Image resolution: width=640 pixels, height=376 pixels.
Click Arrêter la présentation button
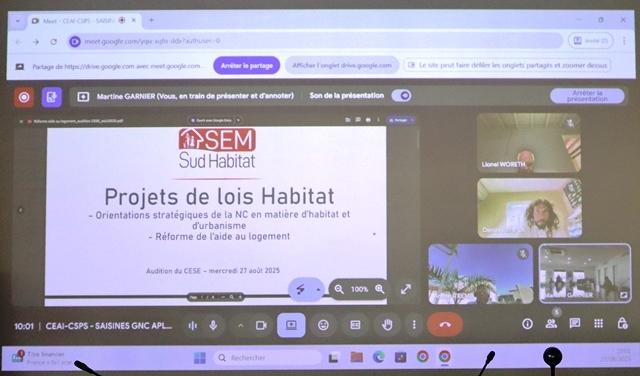[587, 96]
